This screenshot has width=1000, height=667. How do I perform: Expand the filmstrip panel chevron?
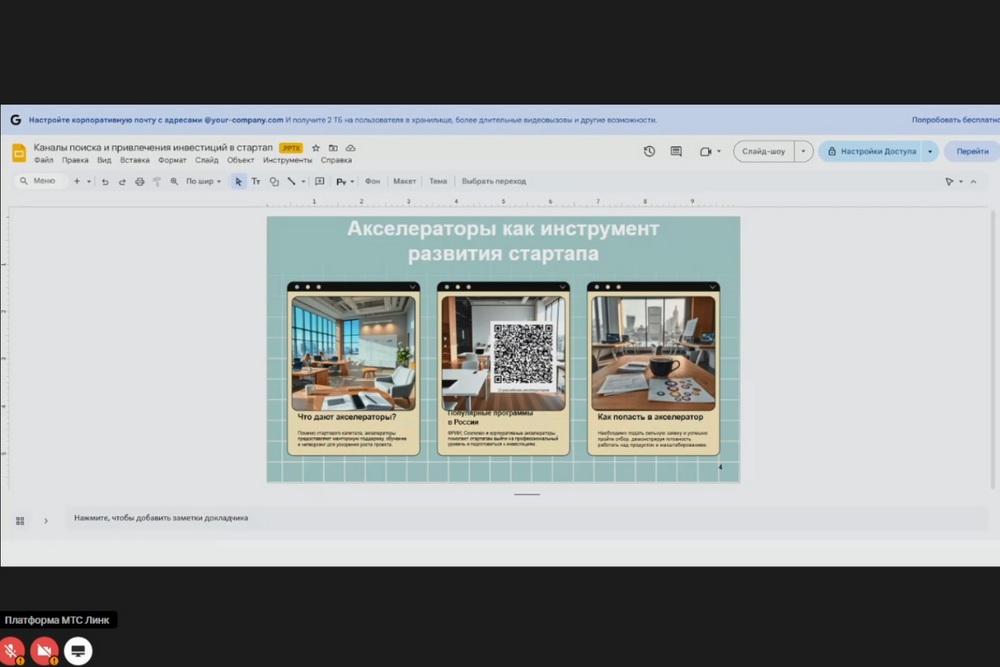click(x=46, y=521)
